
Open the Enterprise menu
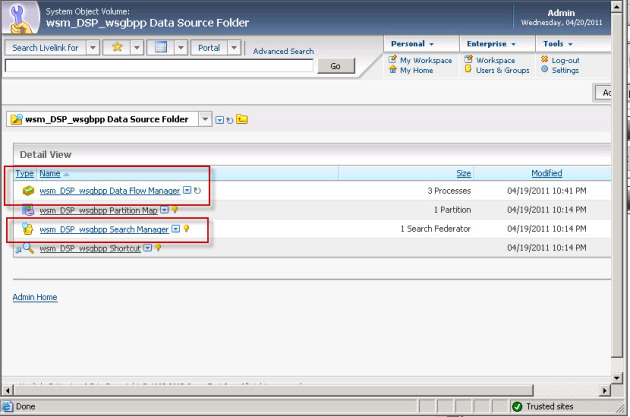click(490, 44)
